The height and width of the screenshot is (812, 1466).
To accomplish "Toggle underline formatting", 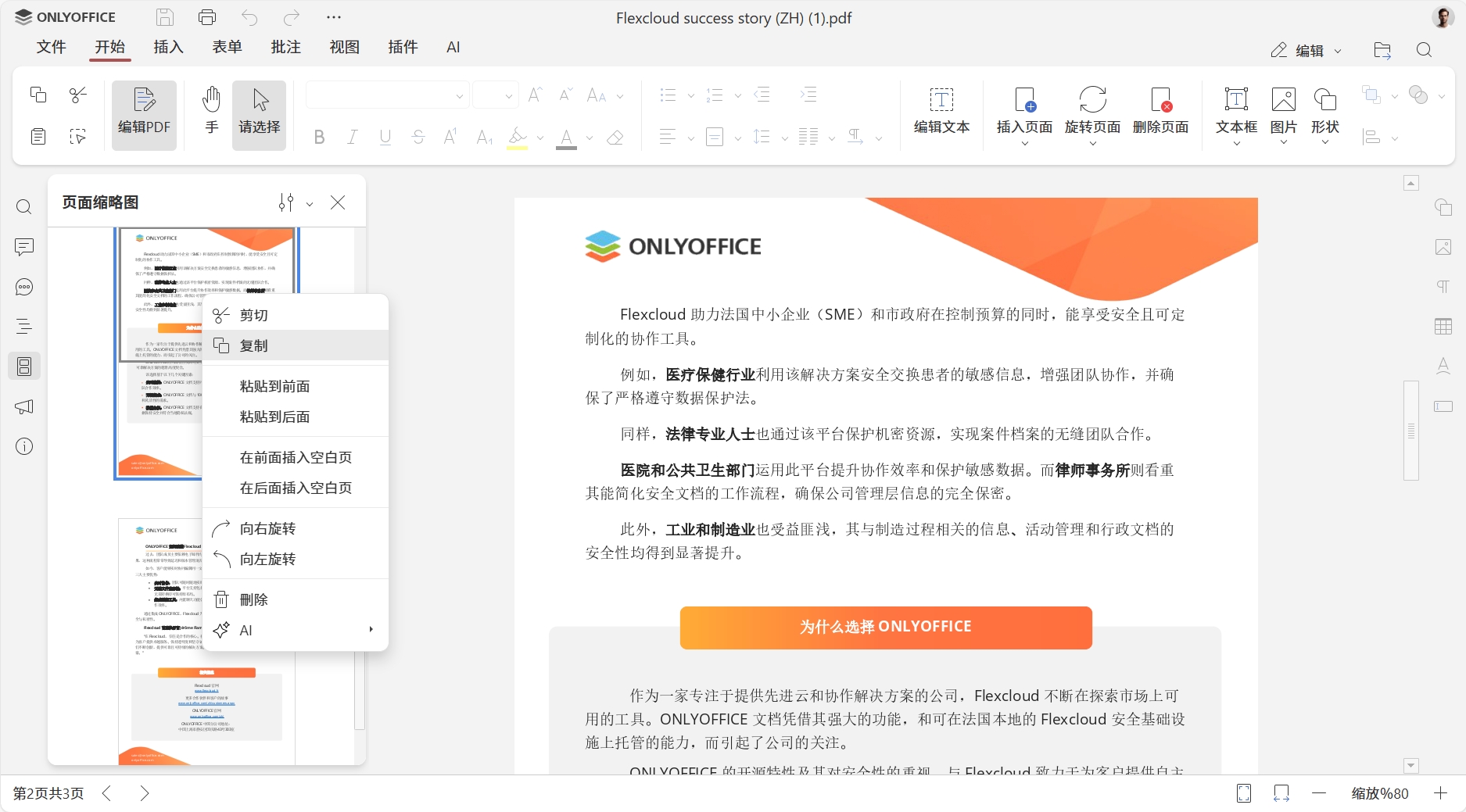I will pos(385,138).
